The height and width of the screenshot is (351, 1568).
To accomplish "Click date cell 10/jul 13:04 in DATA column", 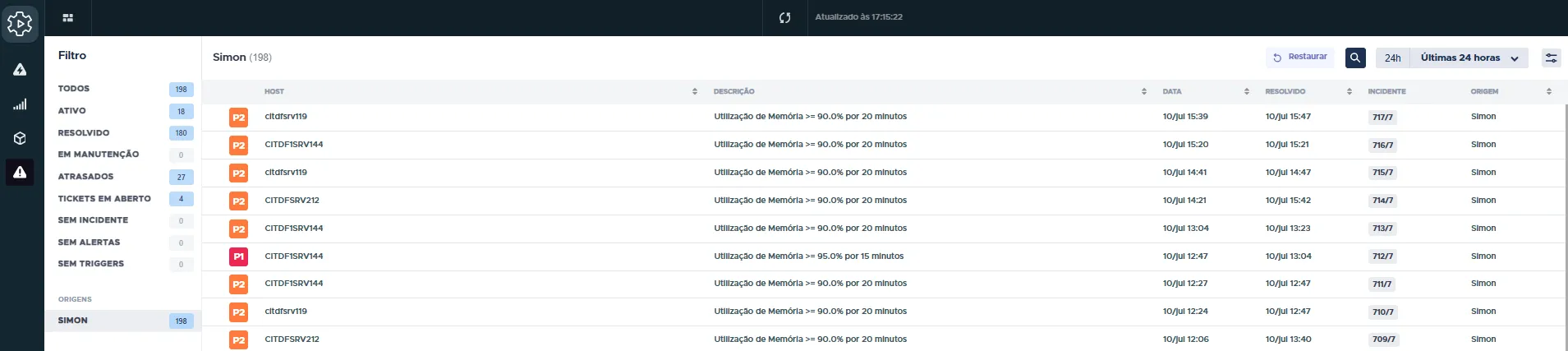I will (x=1186, y=229).
